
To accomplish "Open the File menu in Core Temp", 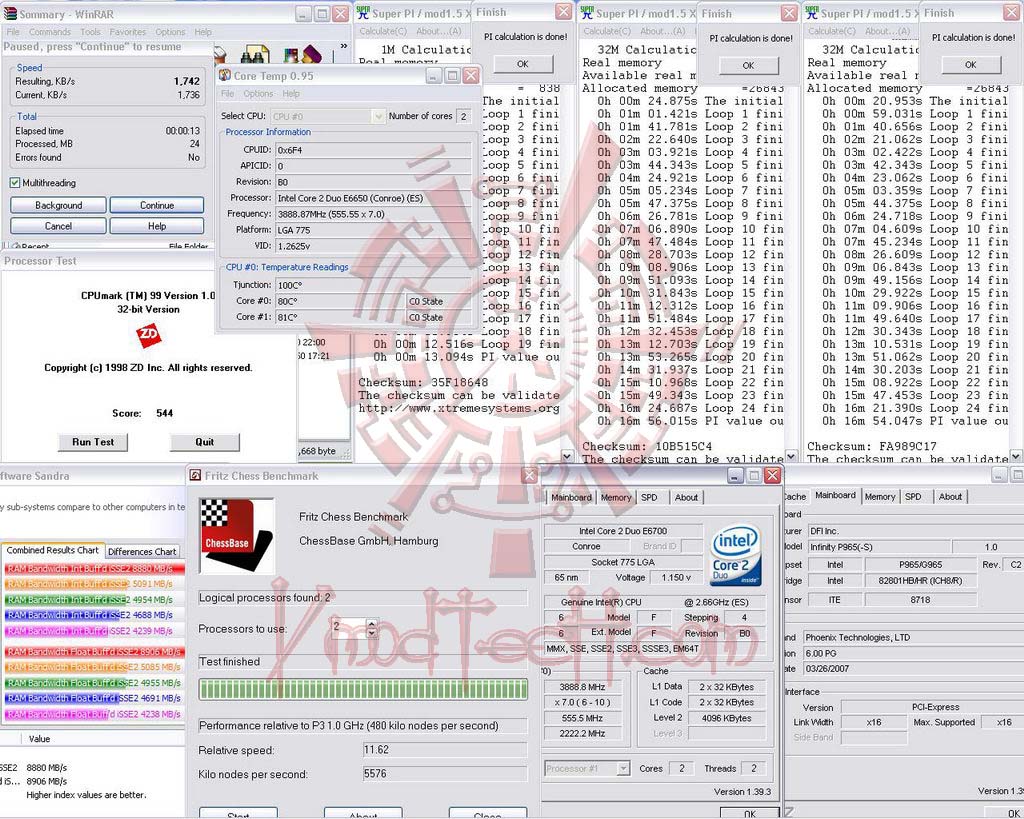I will click(x=227, y=93).
